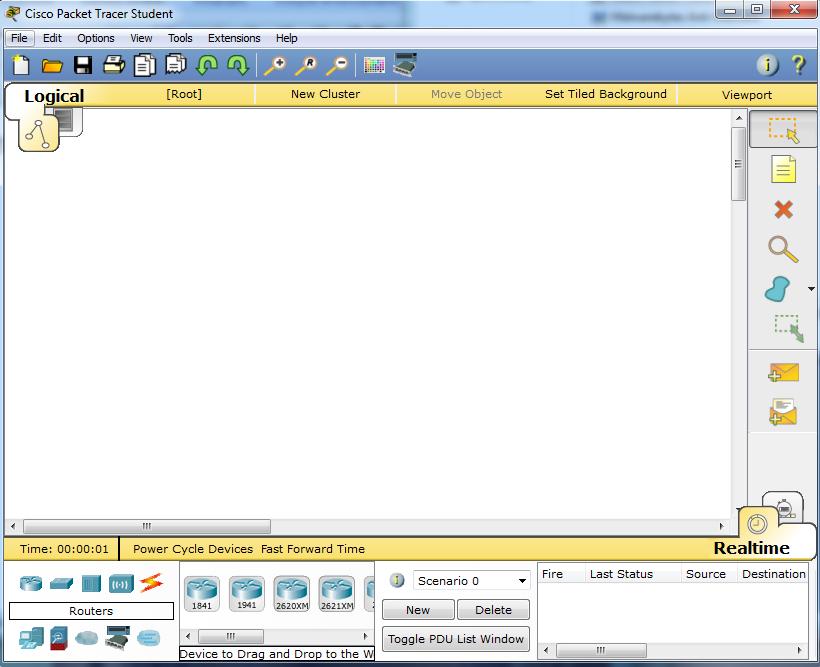Choose the Select tool in right panel
The image size is (820, 667).
click(783, 130)
